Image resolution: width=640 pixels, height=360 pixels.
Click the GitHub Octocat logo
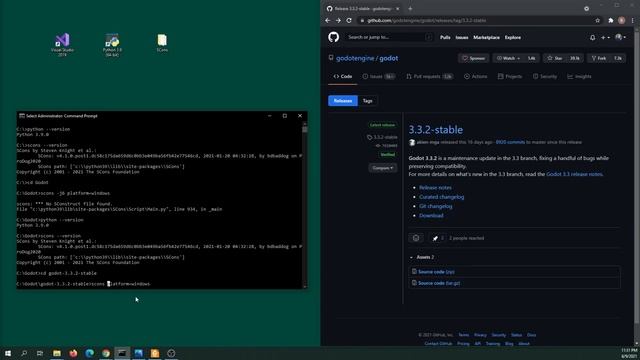333,37
